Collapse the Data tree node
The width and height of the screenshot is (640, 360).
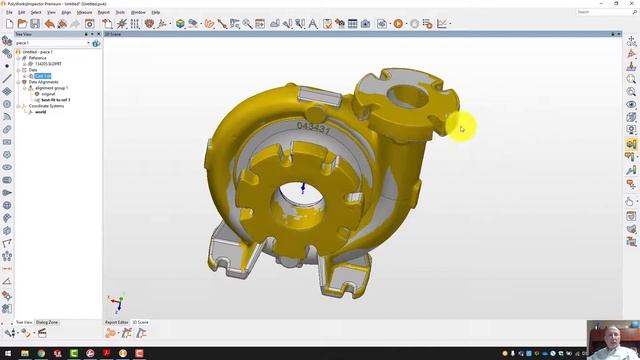click(18, 70)
